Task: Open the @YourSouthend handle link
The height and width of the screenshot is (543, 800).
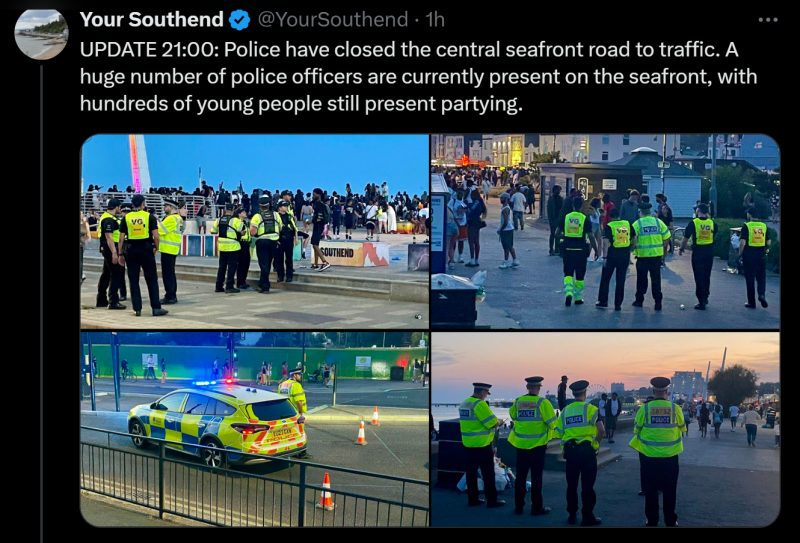Action: point(332,20)
